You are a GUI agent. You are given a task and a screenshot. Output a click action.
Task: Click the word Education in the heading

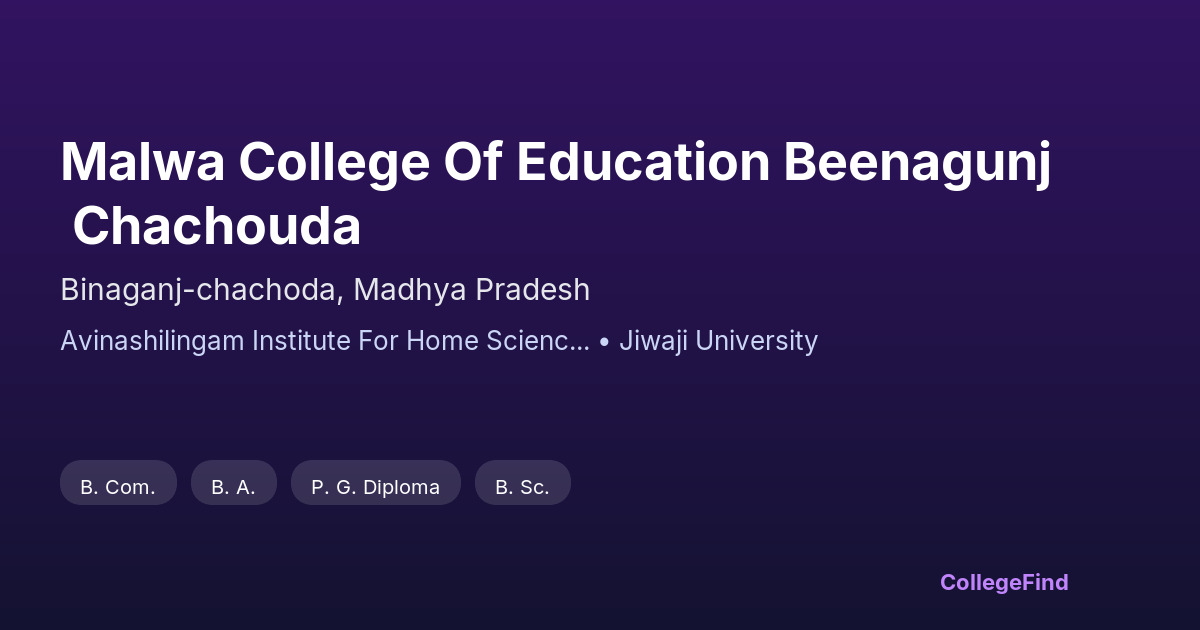coord(643,163)
